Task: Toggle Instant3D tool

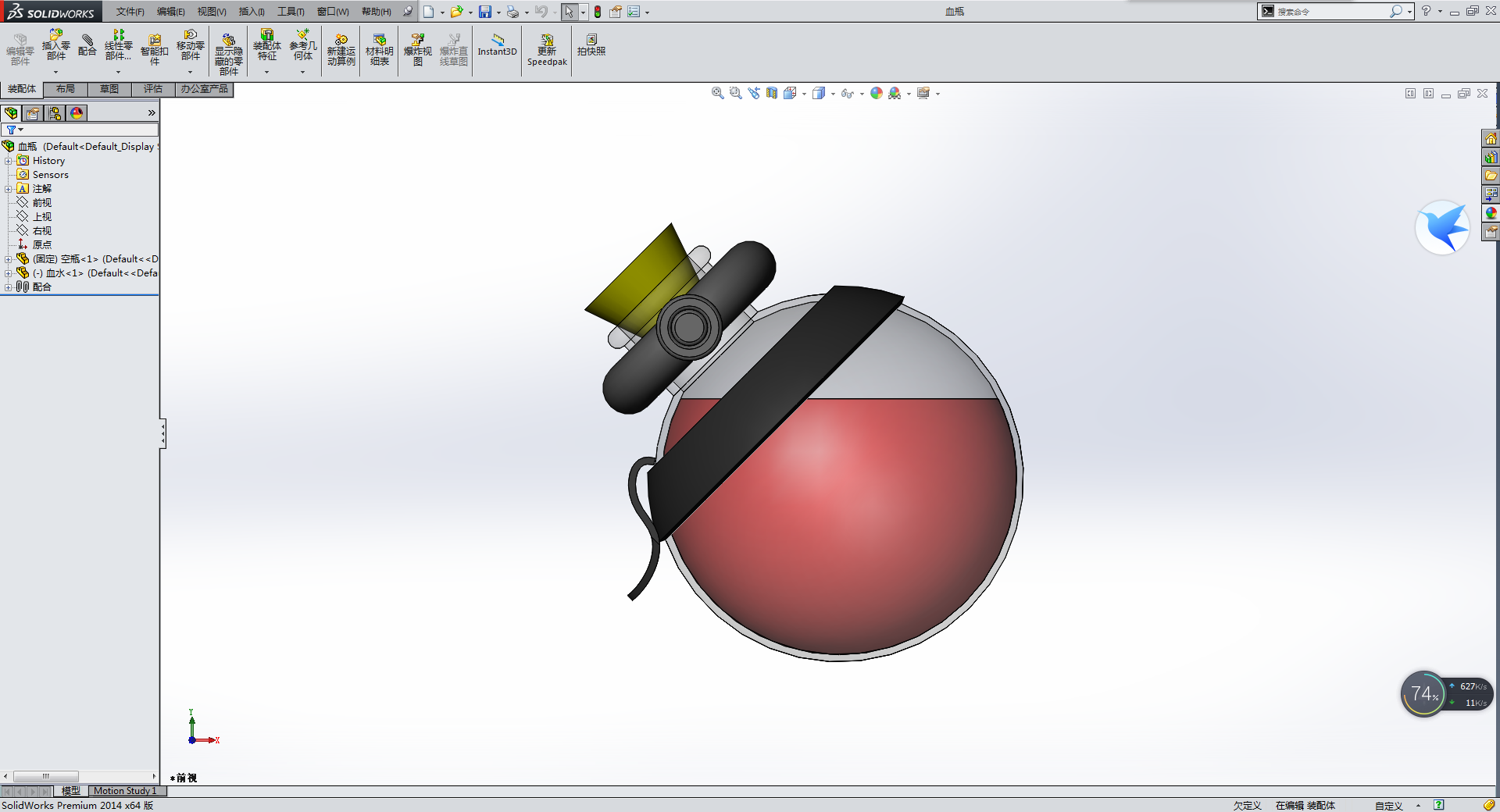Action: click(498, 45)
